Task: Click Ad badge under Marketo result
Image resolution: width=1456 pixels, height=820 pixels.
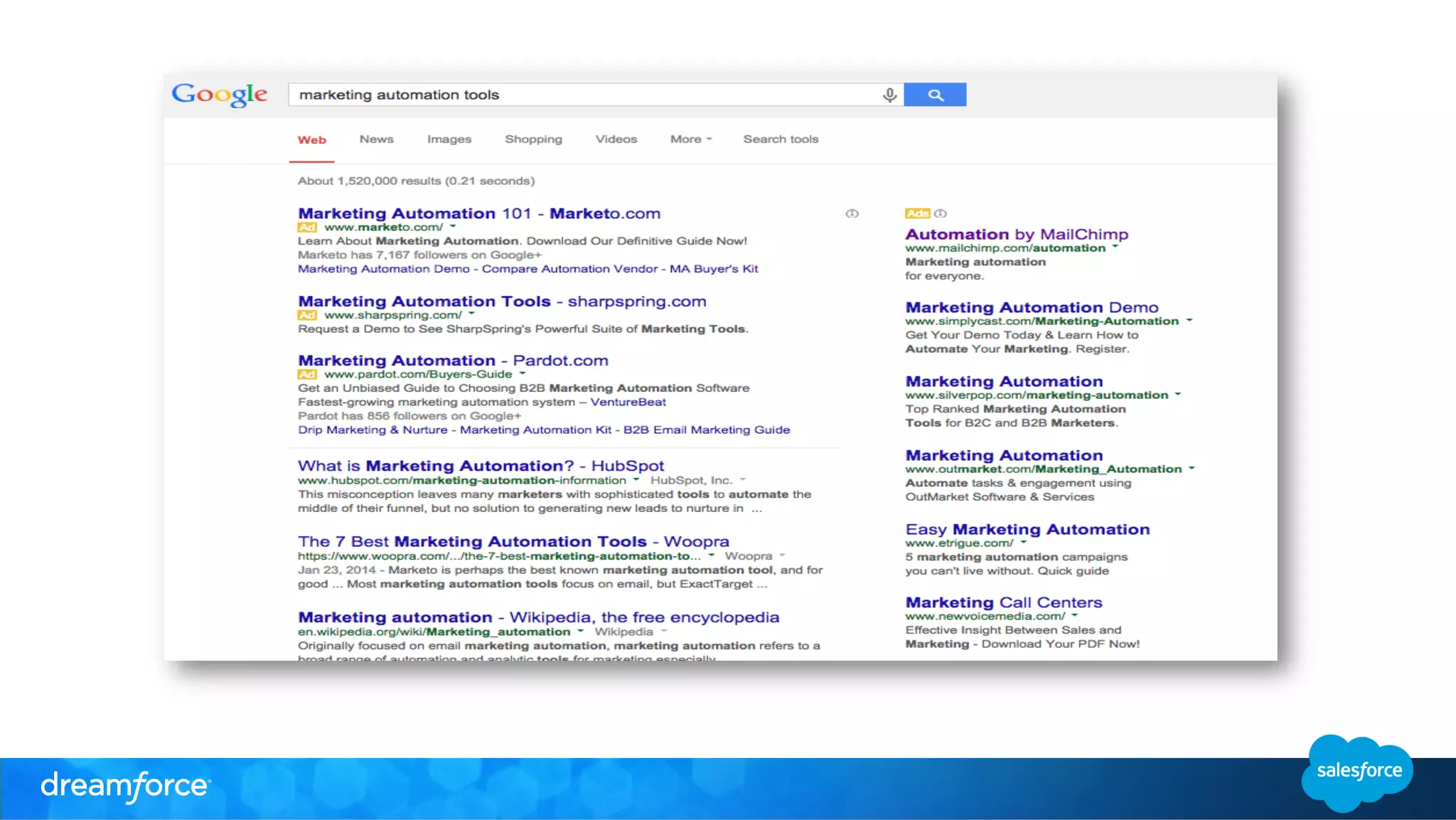Action: pyautogui.click(x=307, y=228)
